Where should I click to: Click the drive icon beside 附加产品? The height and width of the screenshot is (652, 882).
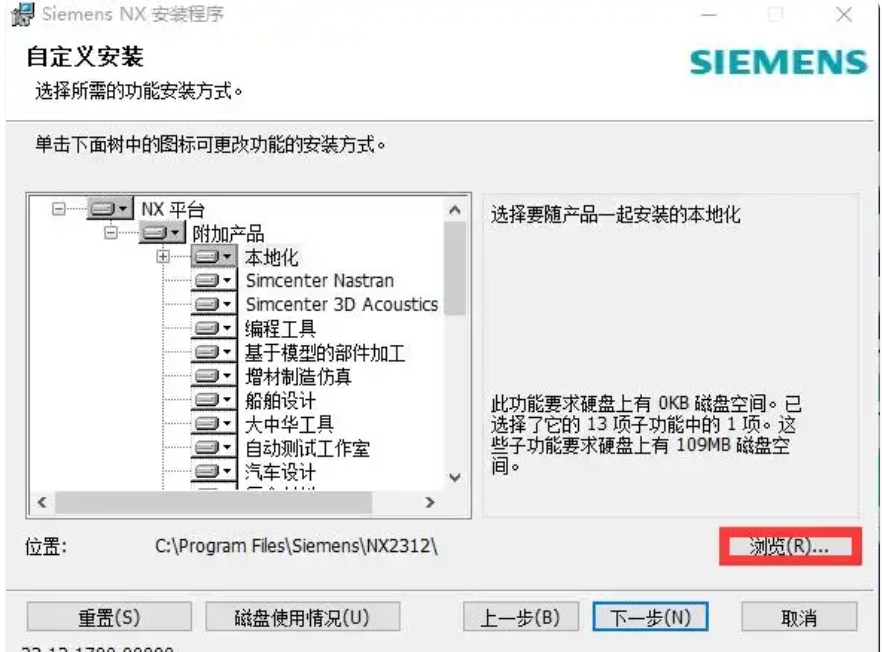click(161, 233)
